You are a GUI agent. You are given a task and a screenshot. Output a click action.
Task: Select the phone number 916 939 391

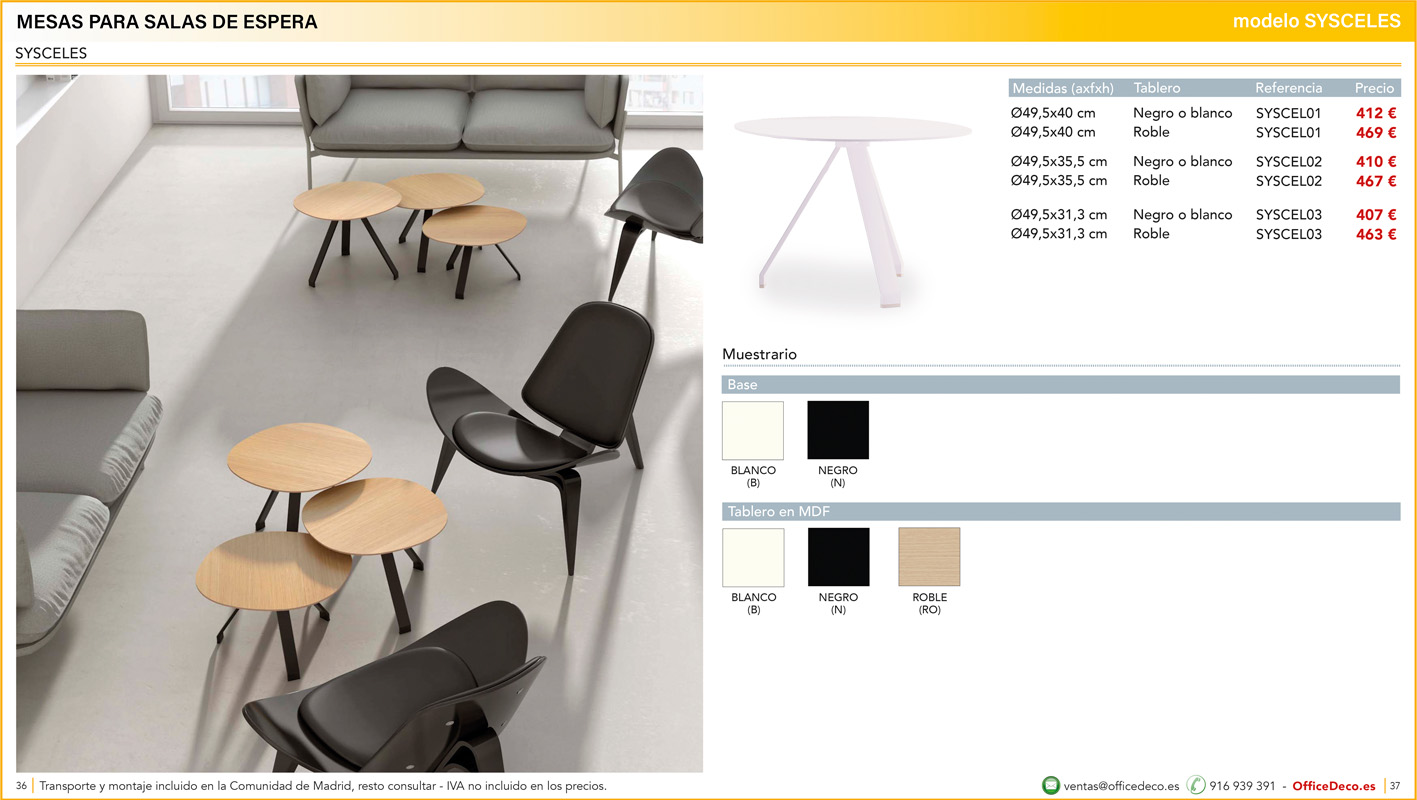click(1242, 786)
